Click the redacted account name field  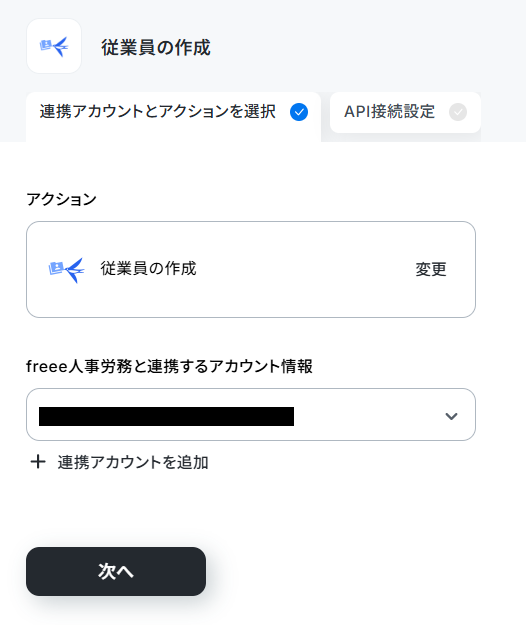click(x=166, y=417)
